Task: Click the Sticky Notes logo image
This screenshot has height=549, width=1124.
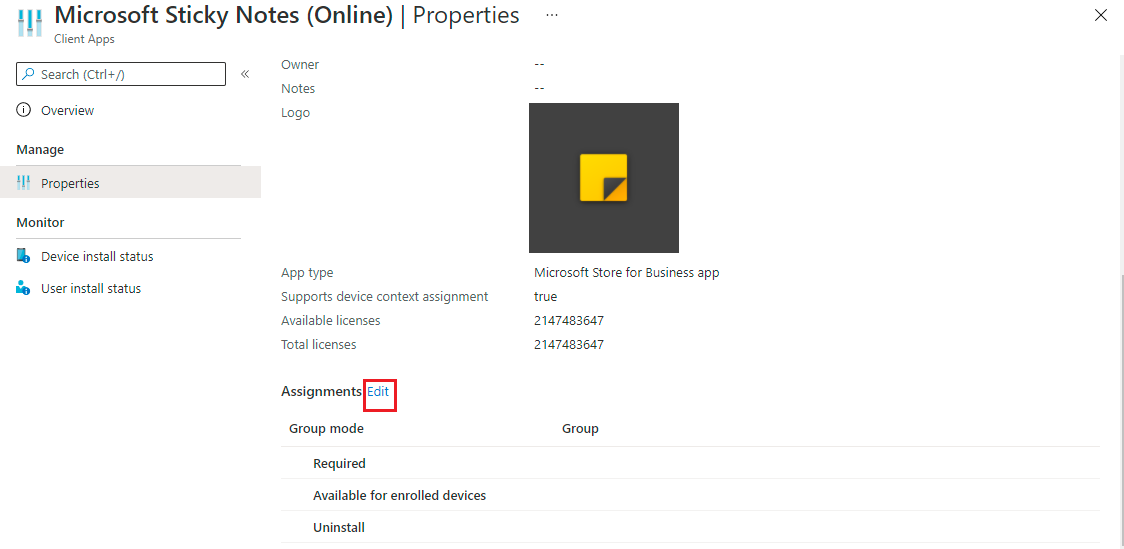Action: coord(604,178)
